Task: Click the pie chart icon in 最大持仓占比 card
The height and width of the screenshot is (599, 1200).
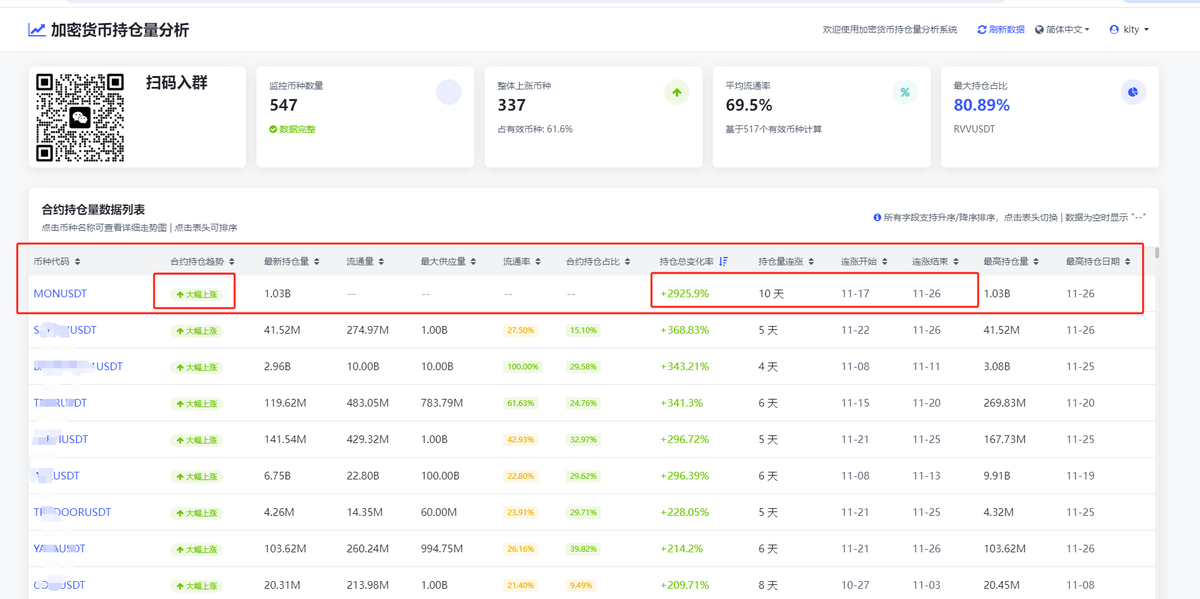Action: pos(1133,93)
